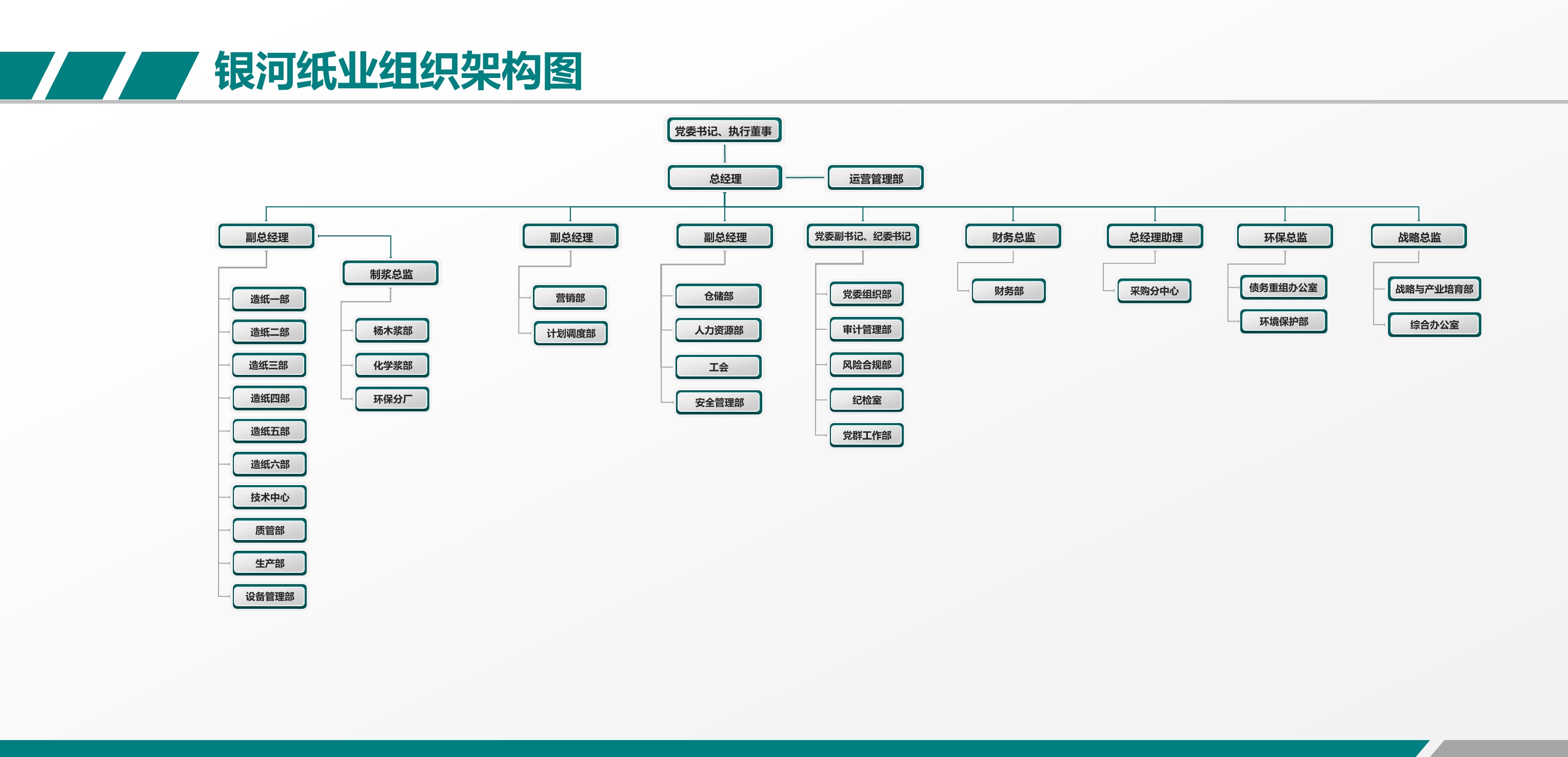1568x757 pixels.
Task: Select the 技术中心 node
Action: click(x=269, y=496)
